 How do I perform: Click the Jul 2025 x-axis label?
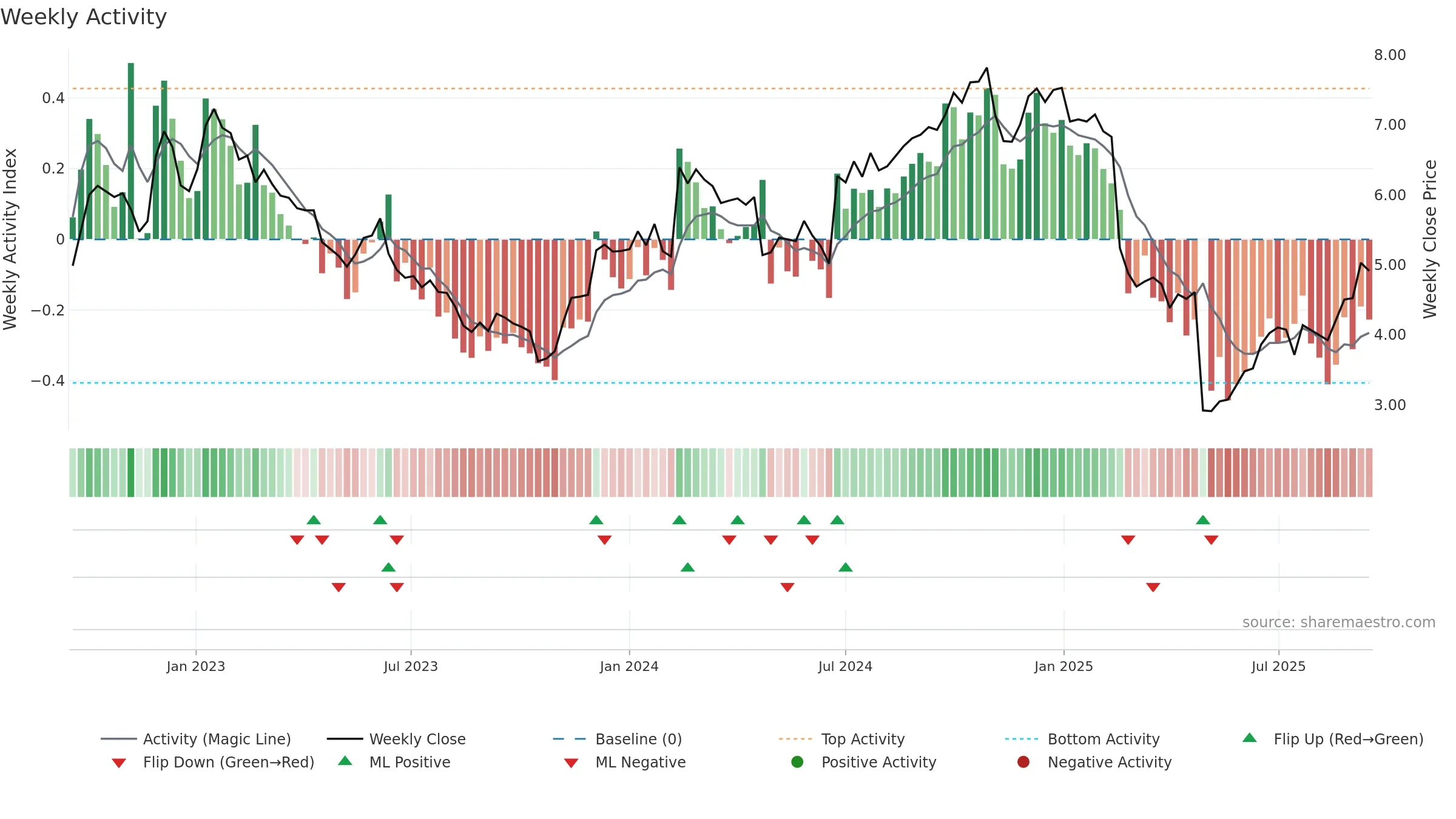[x=1278, y=666]
